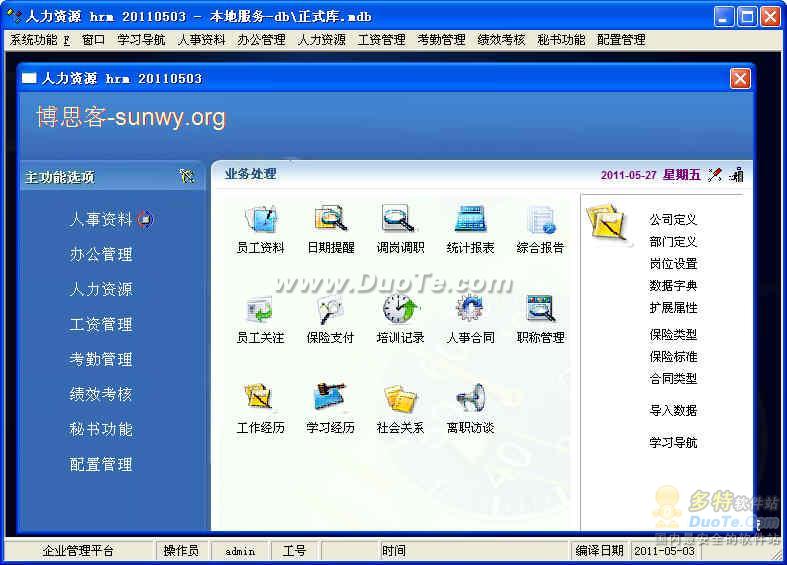The height and width of the screenshot is (565, 787).
Task: Click the inner window icon before 人力资源 hrm
Action: click(x=29, y=78)
